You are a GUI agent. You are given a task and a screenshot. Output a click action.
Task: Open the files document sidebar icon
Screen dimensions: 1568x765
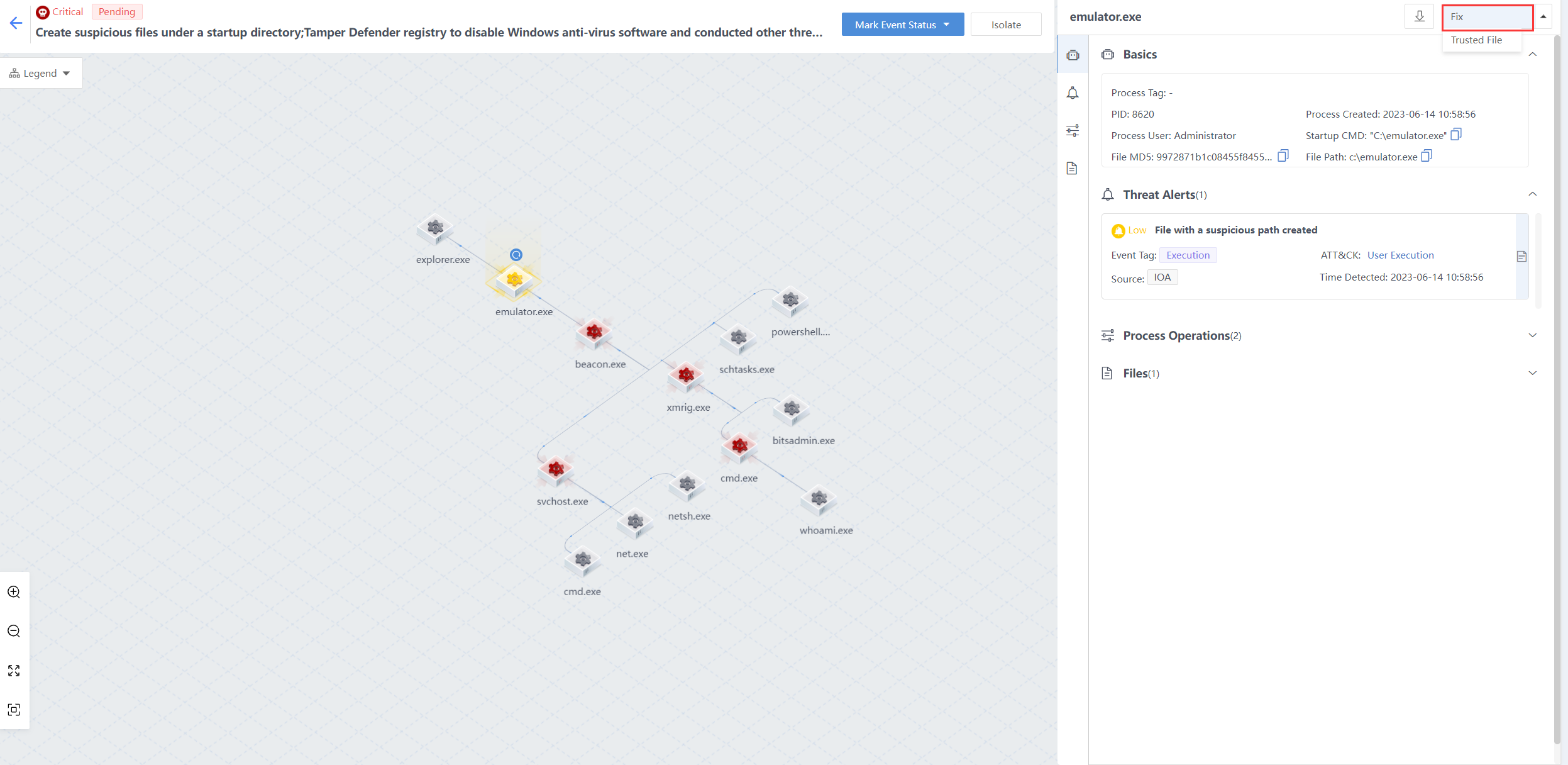(1073, 169)
